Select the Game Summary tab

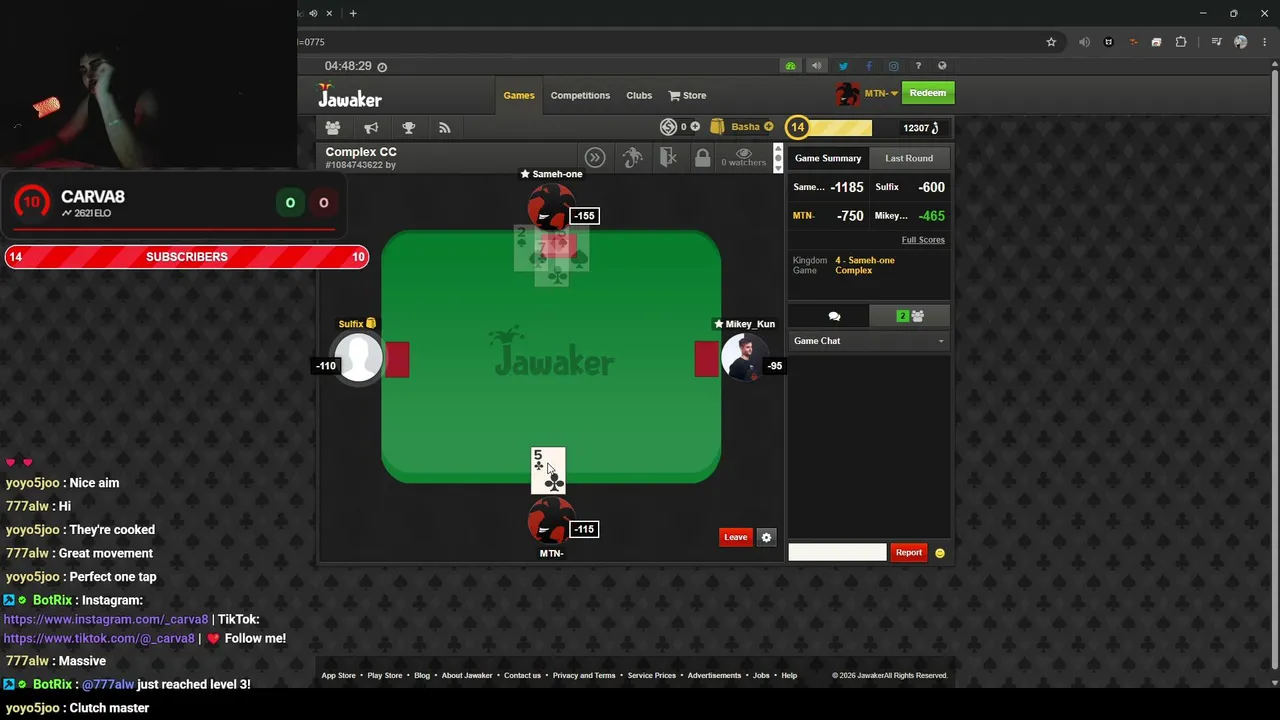(x=828, y=158)
